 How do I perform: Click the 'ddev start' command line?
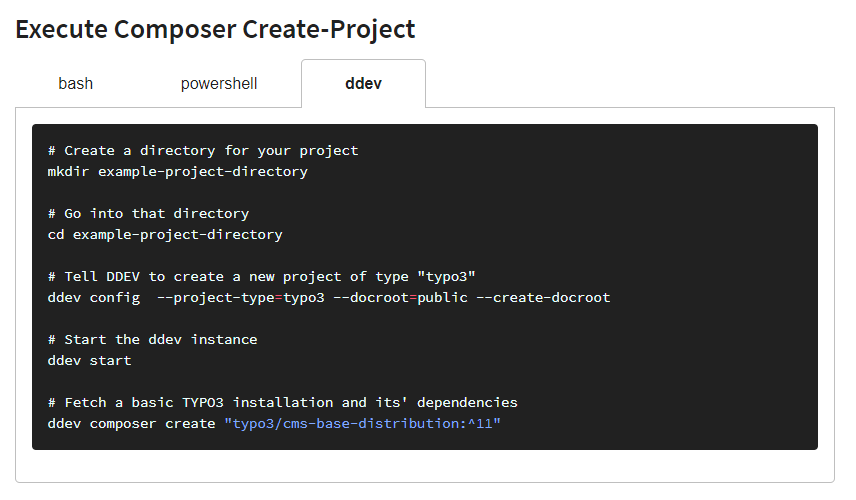(90, 361)
